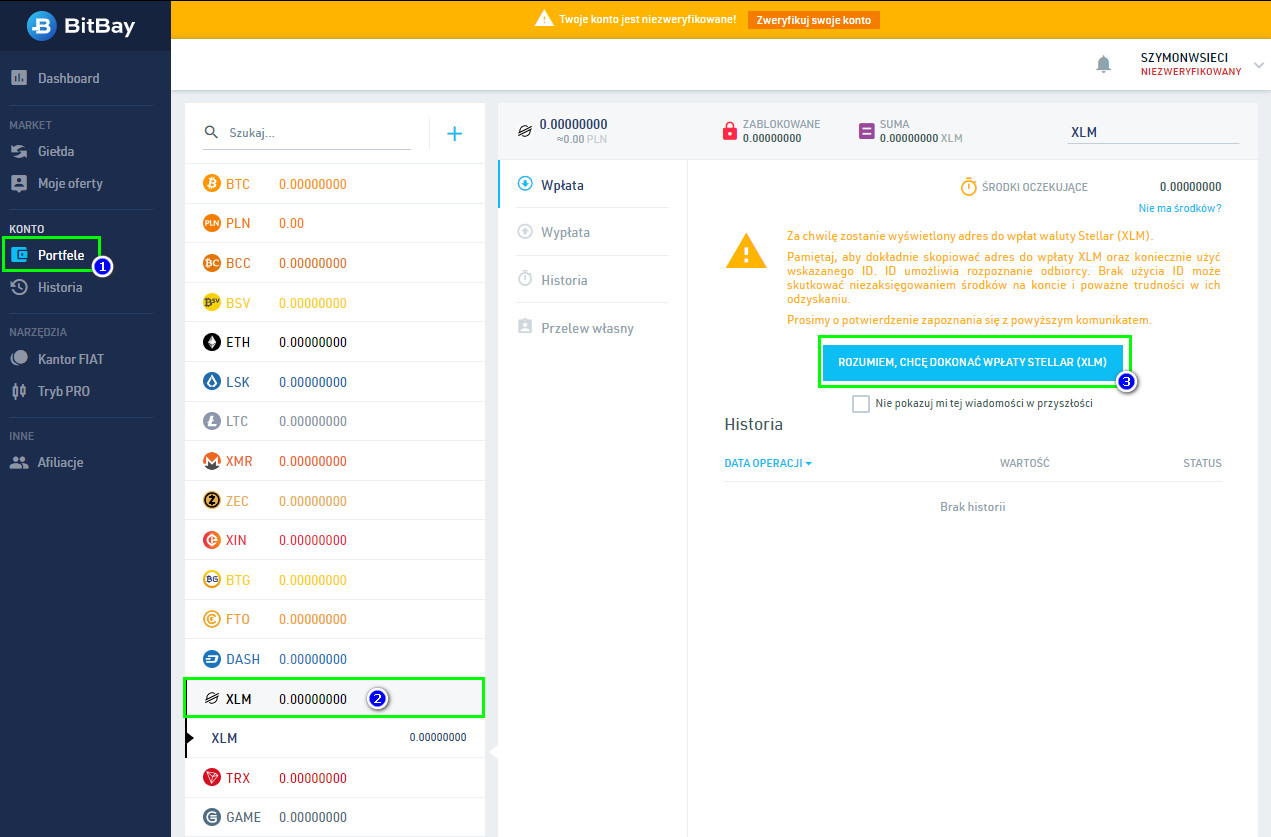Open Portfele in the sidebar
The height and width of the screenshot is (837, 1271).
click(48, 255)
